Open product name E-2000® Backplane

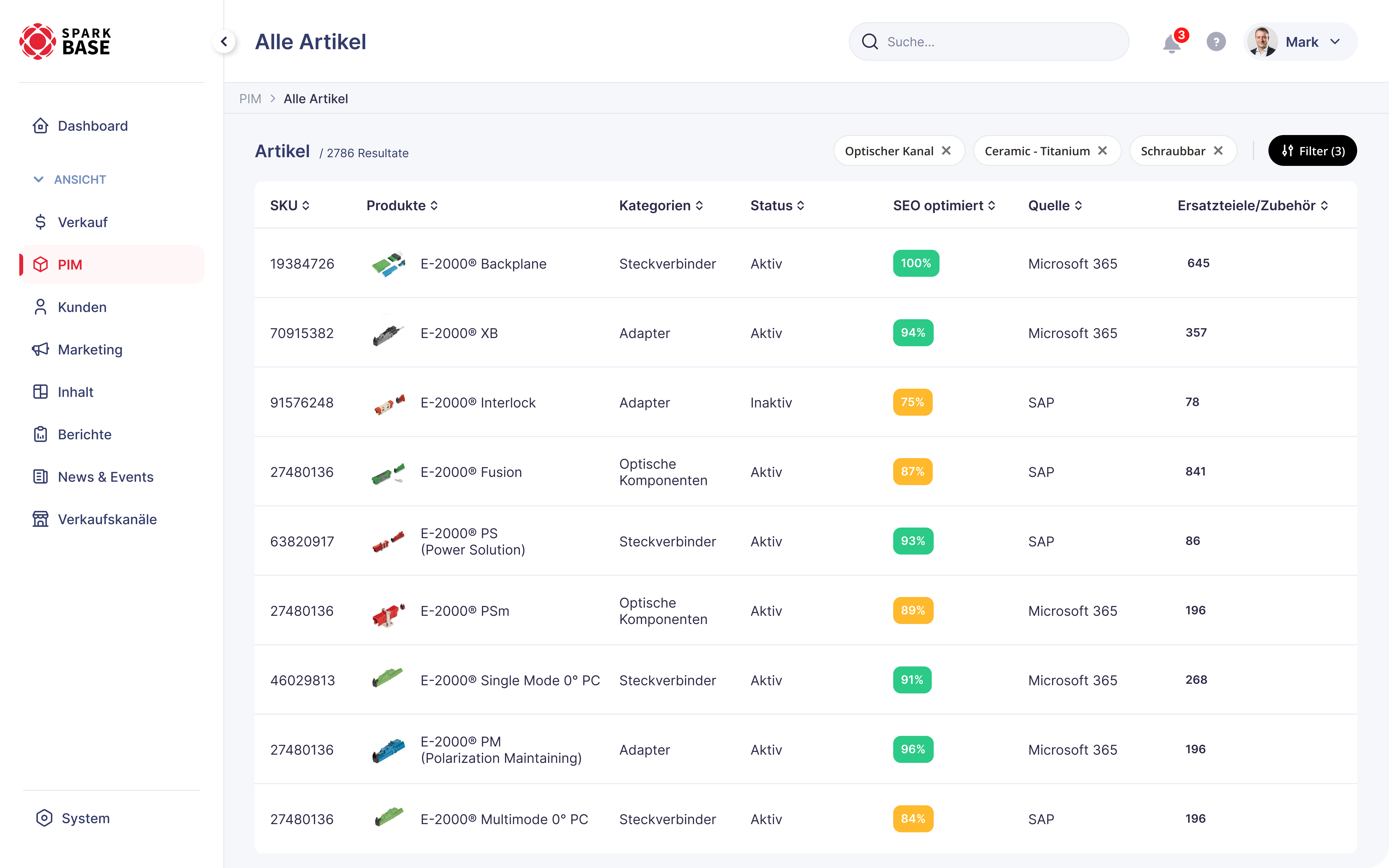(x=483, y=264)
